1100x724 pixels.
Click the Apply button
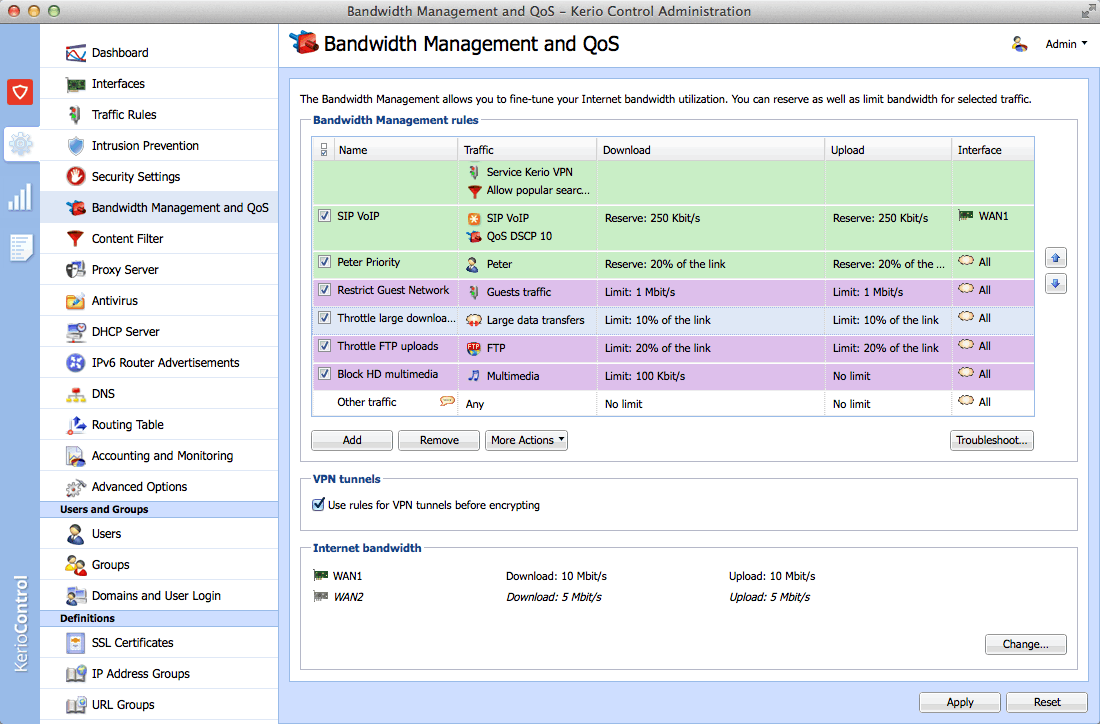[x=960, y=702]
